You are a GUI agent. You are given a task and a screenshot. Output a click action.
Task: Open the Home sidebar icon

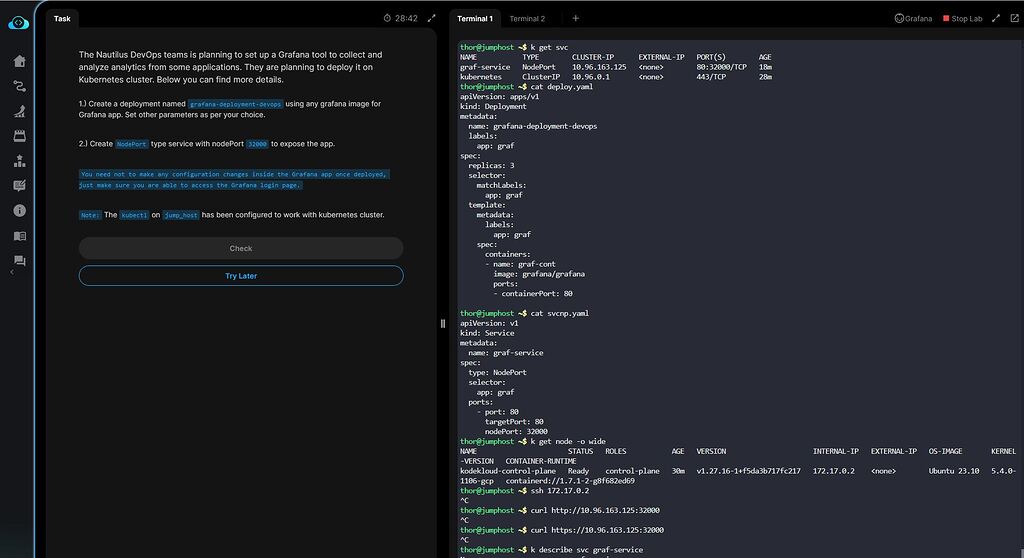click(19, 61)
